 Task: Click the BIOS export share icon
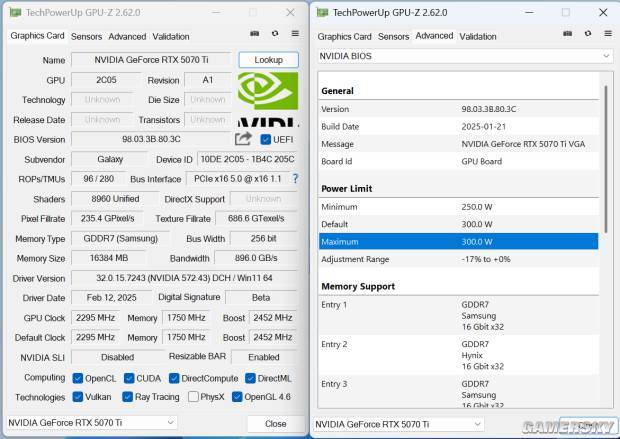pyautogui.click(x=243, y=139)
